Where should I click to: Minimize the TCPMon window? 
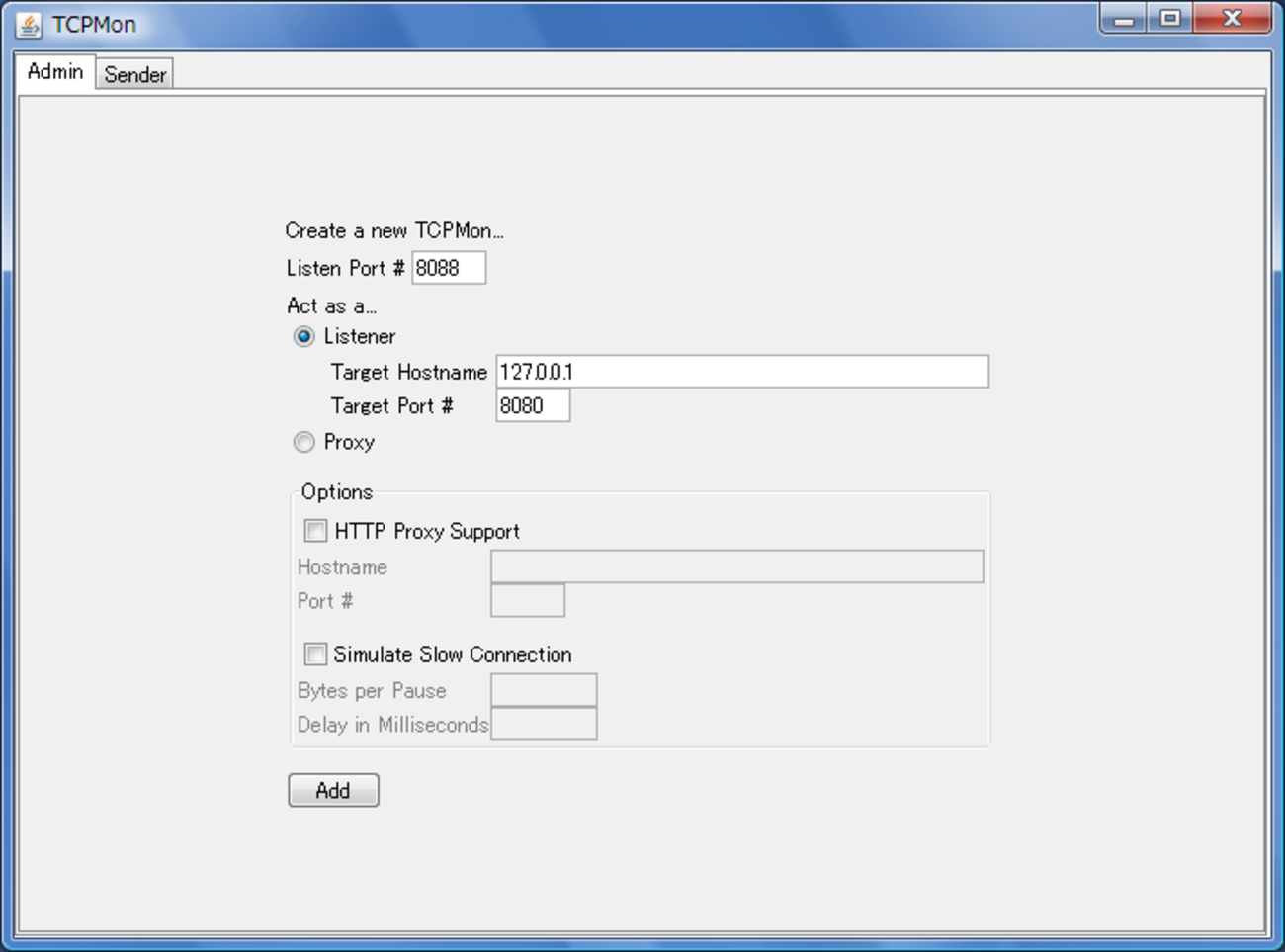(x=1124, y=19)
